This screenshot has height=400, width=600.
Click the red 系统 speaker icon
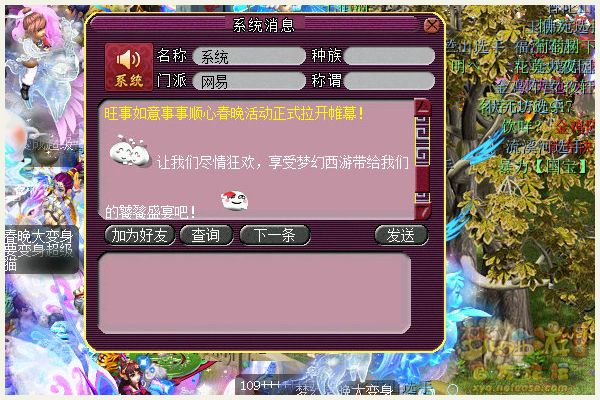coord(129,67)
